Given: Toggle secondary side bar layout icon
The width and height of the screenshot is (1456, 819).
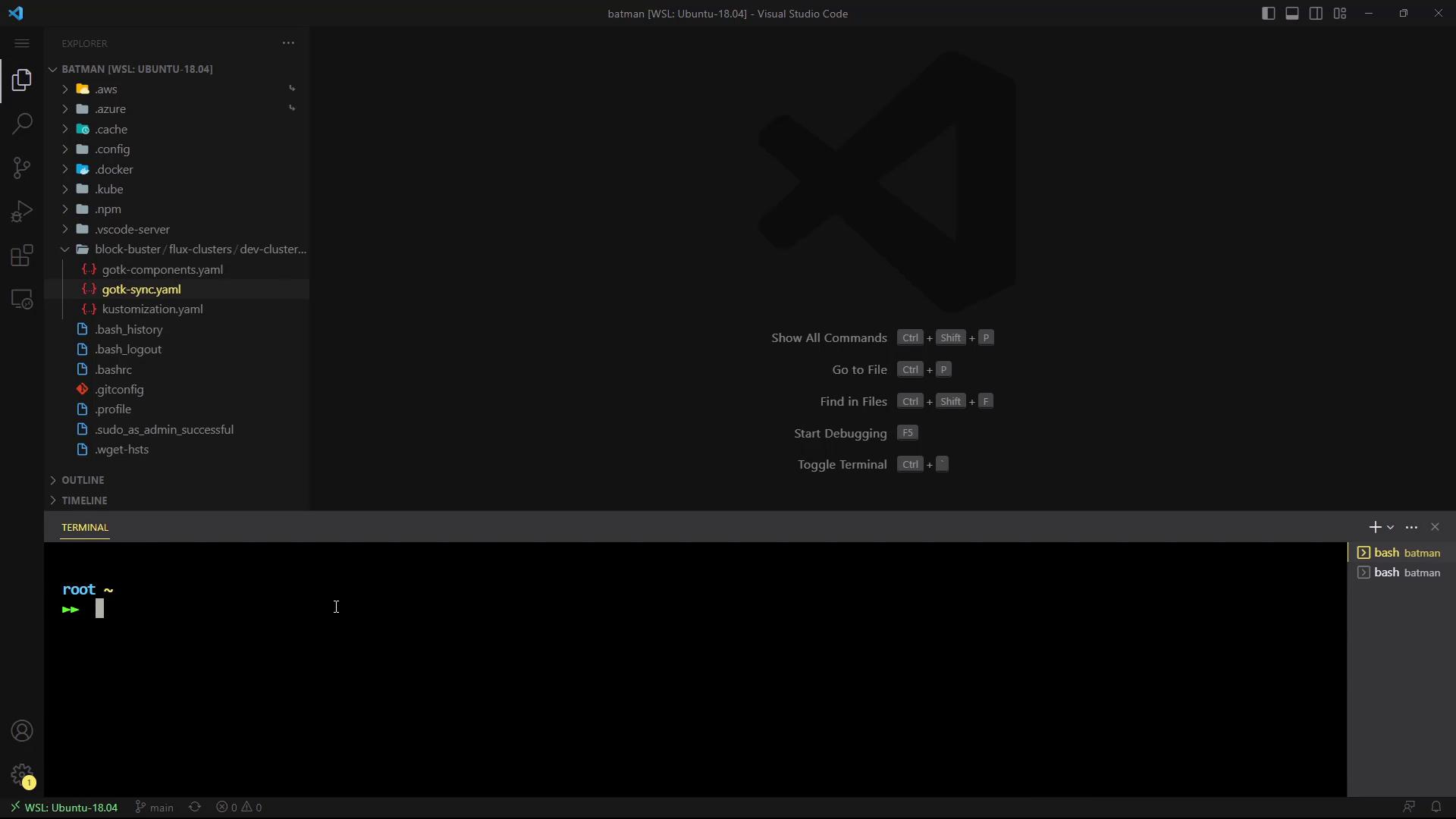Looking at the screenshot, I should (1316, 14).
